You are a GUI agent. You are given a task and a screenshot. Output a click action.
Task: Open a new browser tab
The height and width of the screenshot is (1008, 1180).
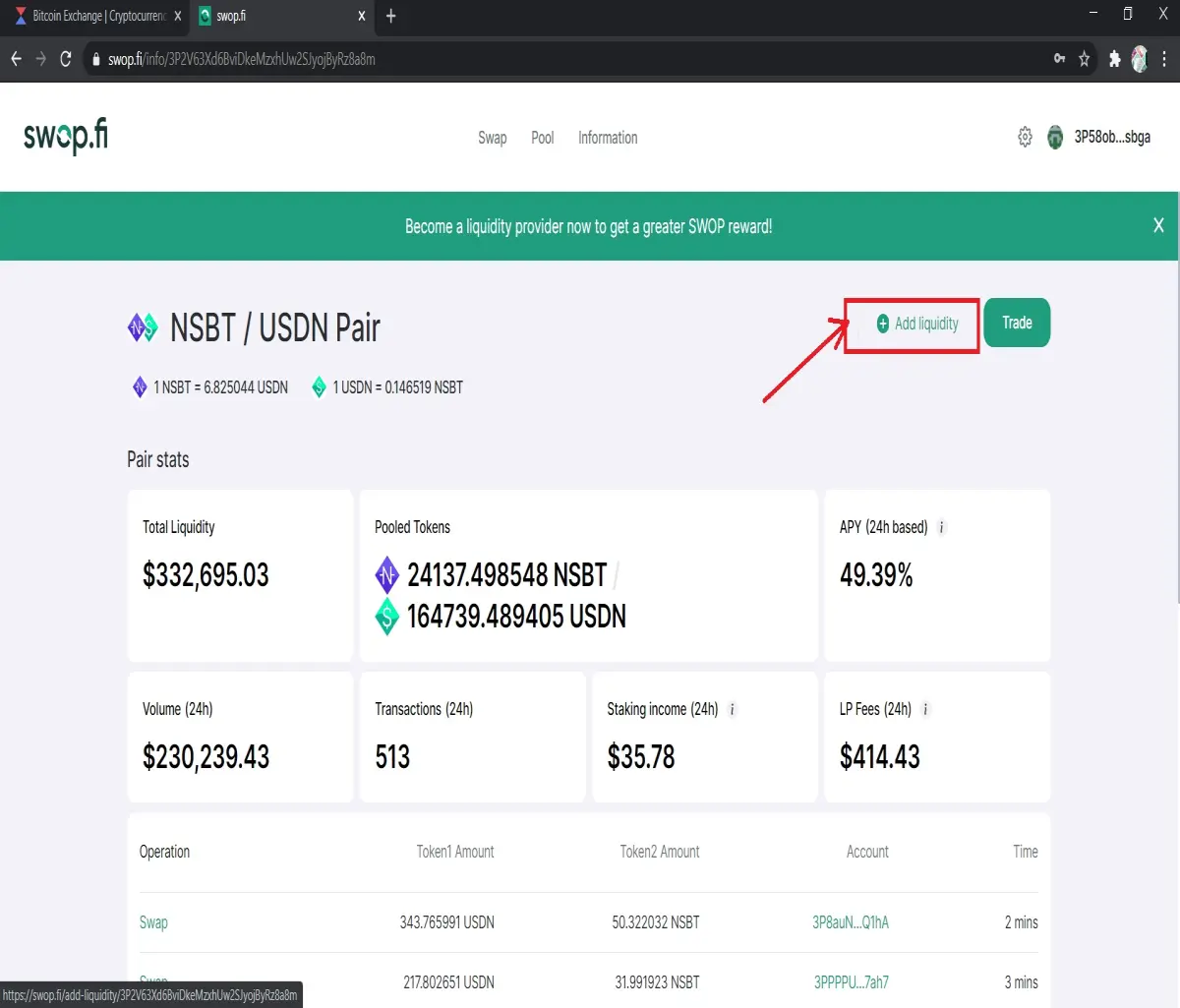(x=390, y=16)
